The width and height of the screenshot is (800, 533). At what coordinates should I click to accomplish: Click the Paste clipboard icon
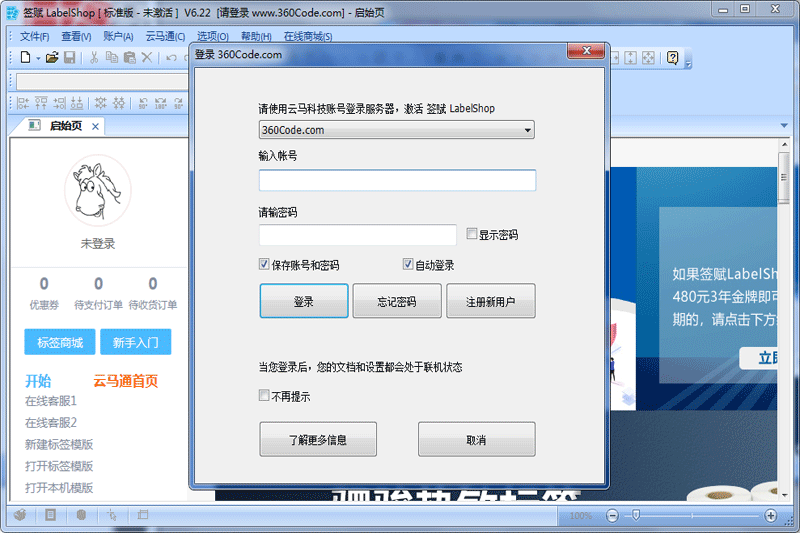point(130,57)
